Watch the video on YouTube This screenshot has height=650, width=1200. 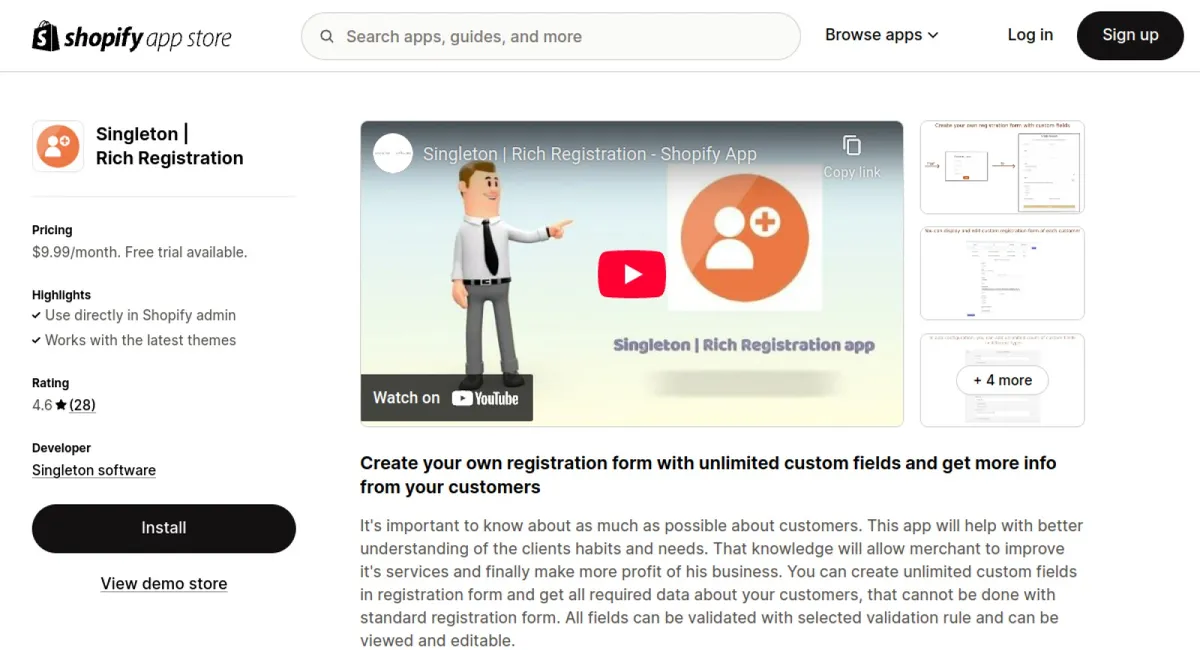pos(446,398)
